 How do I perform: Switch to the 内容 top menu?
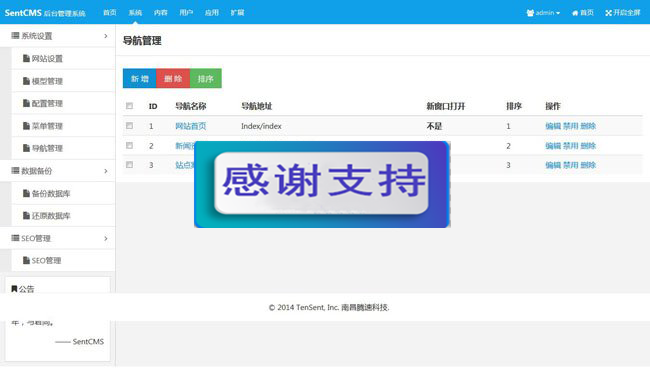161,13
